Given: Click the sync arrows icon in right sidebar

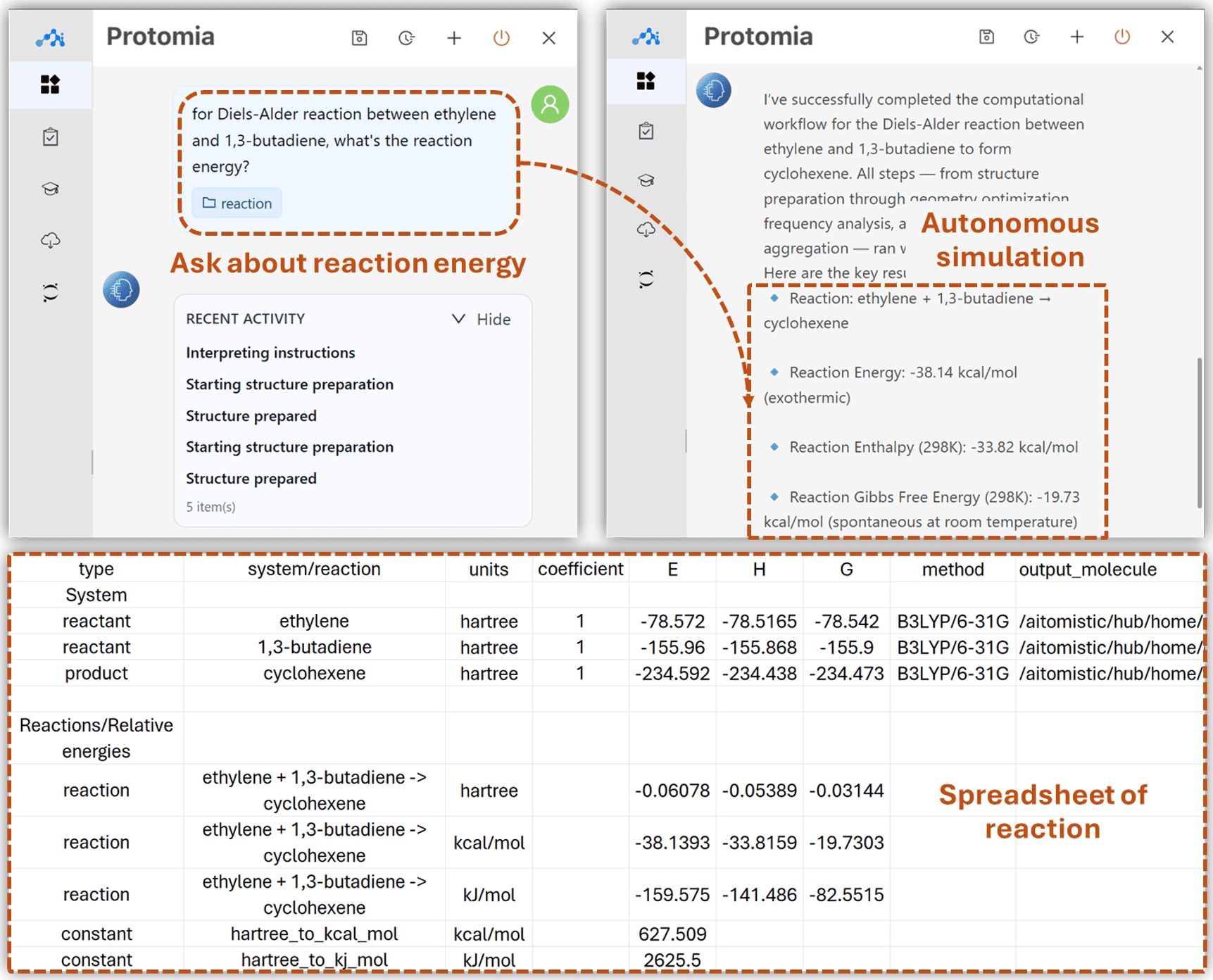Looking at the screenshot, I should point(646,279).
